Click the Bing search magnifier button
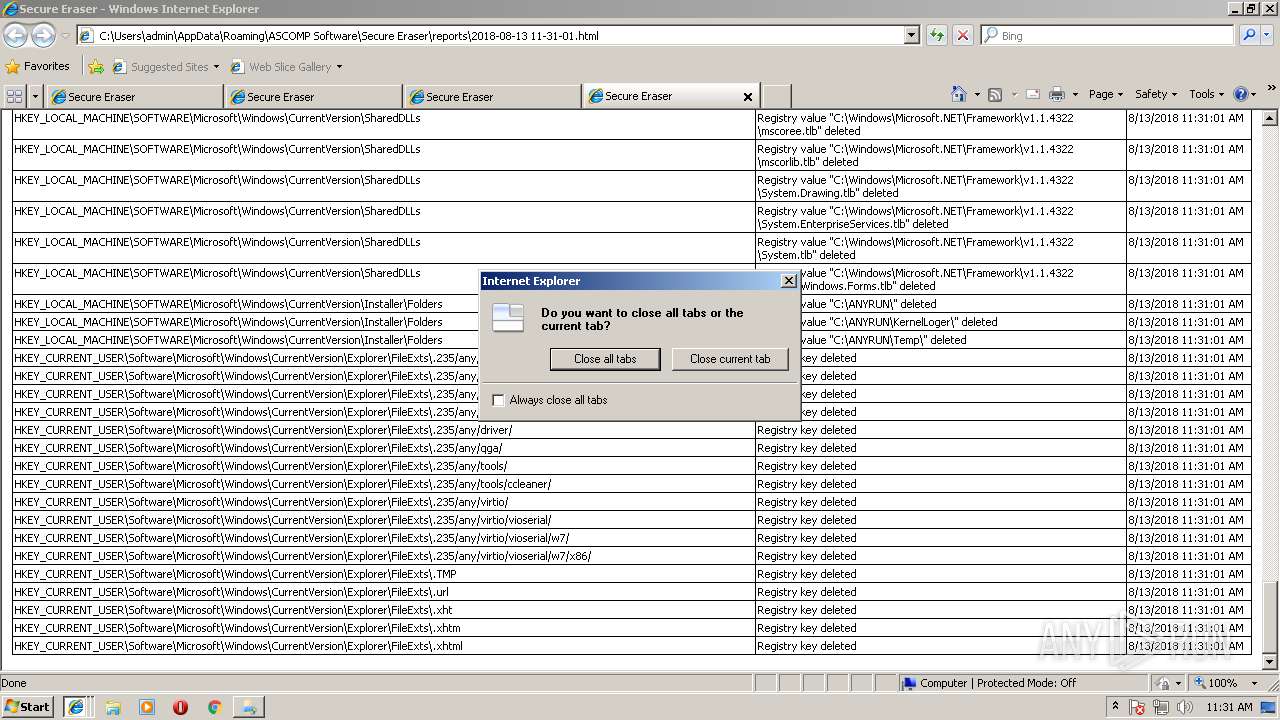 [1249, 35]
